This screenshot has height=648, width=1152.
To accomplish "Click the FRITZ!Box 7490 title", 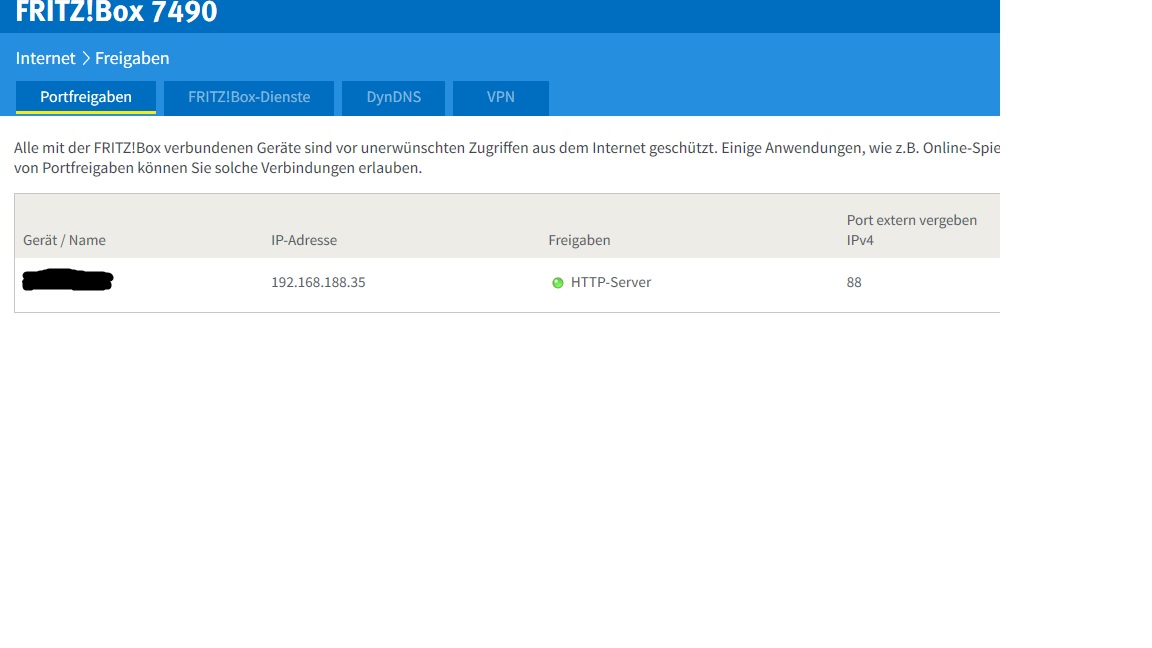I will click(x=117, y=12).
